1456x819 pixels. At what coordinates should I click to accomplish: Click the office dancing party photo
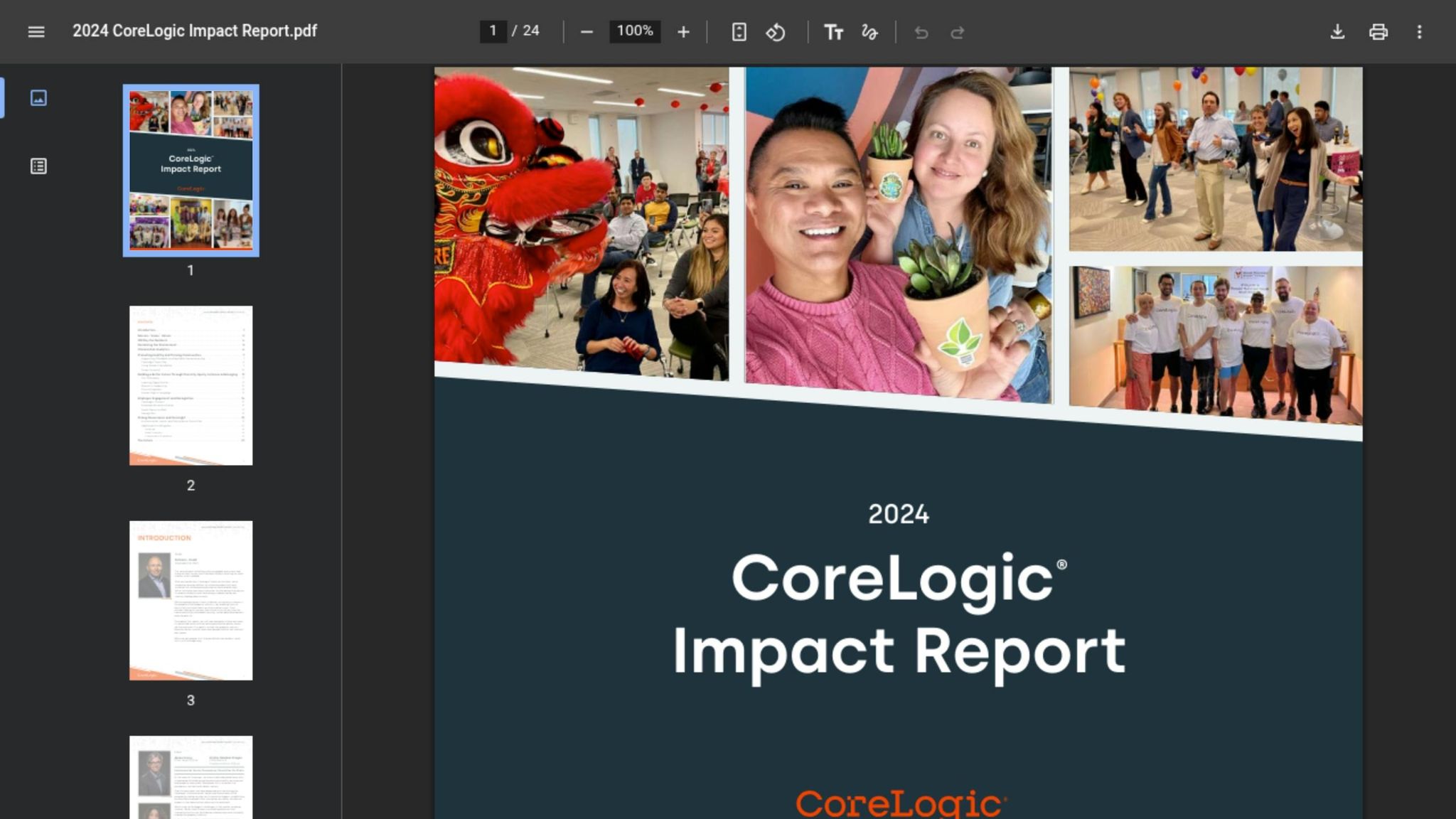coord(1216,159)
